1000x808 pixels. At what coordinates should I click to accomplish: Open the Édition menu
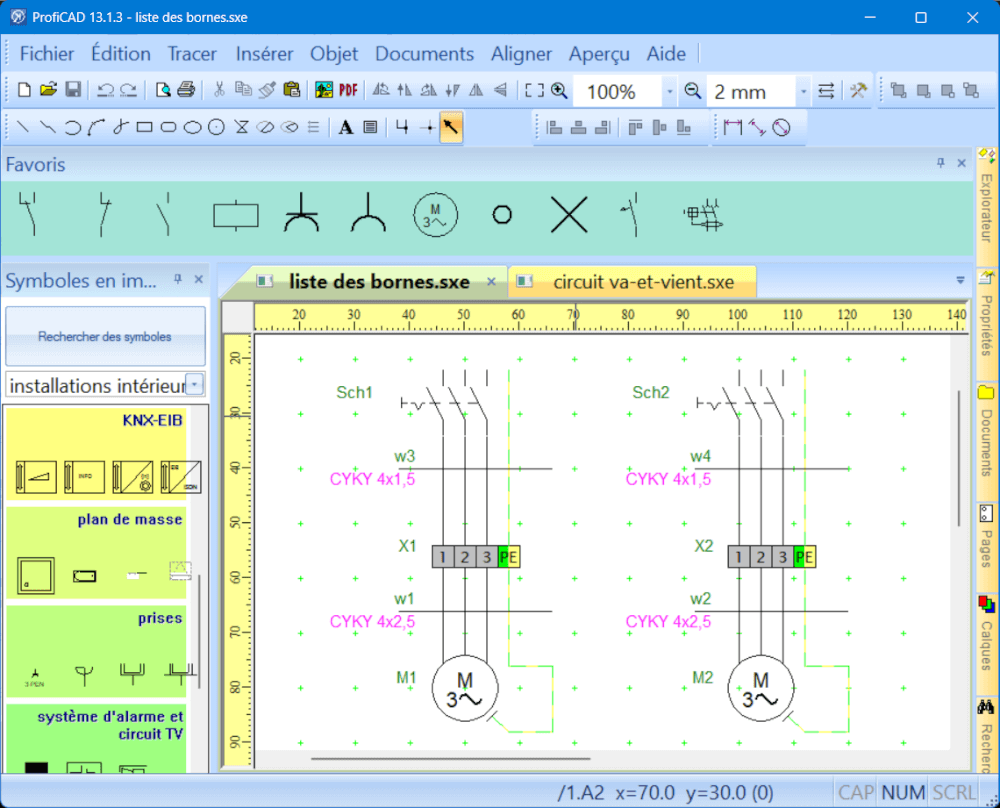pos(121,54)
